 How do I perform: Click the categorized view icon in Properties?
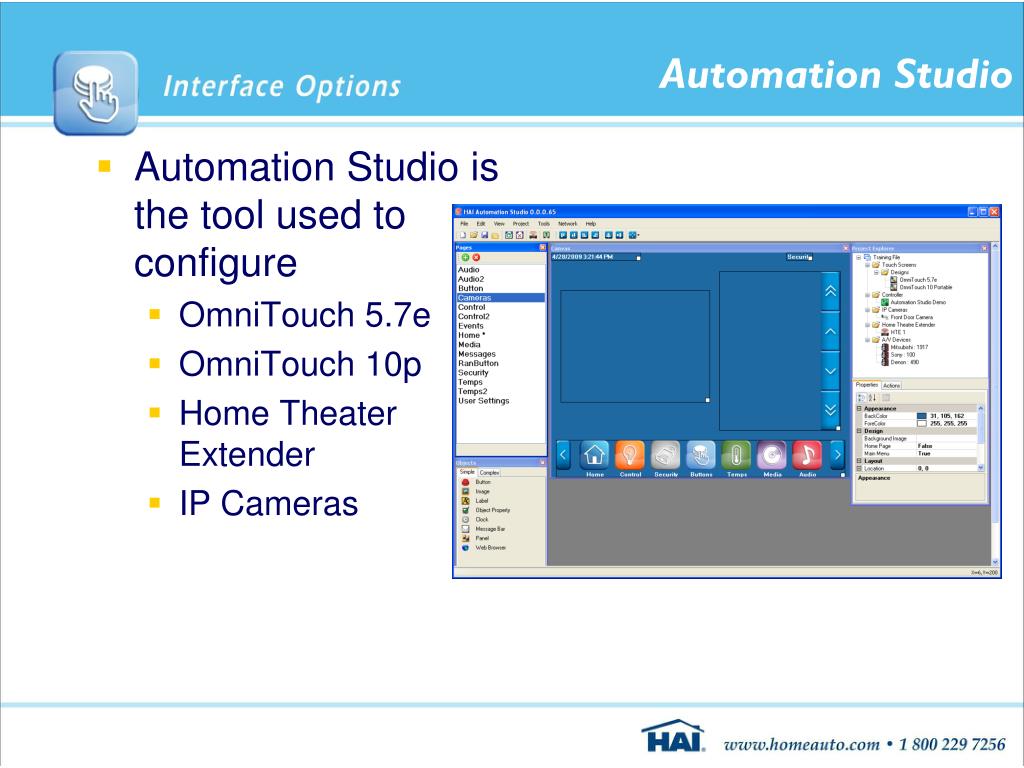pos(861,398)
